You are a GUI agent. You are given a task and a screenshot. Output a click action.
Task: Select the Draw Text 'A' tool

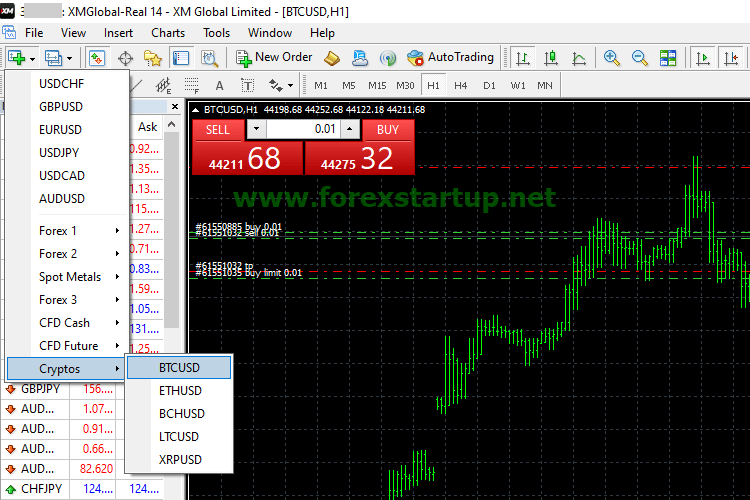click(219, 86)
